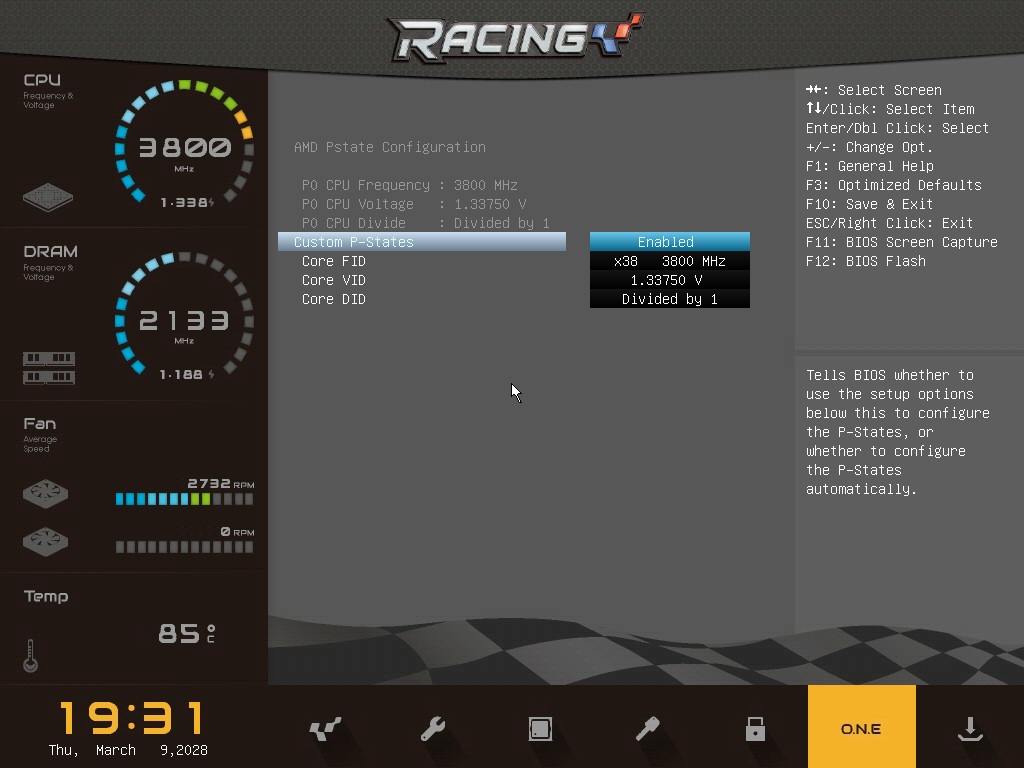Click the Core VID 1.33750 V field
The height and width of the screenshot is (768, 1024).
(x=669, y=280)
